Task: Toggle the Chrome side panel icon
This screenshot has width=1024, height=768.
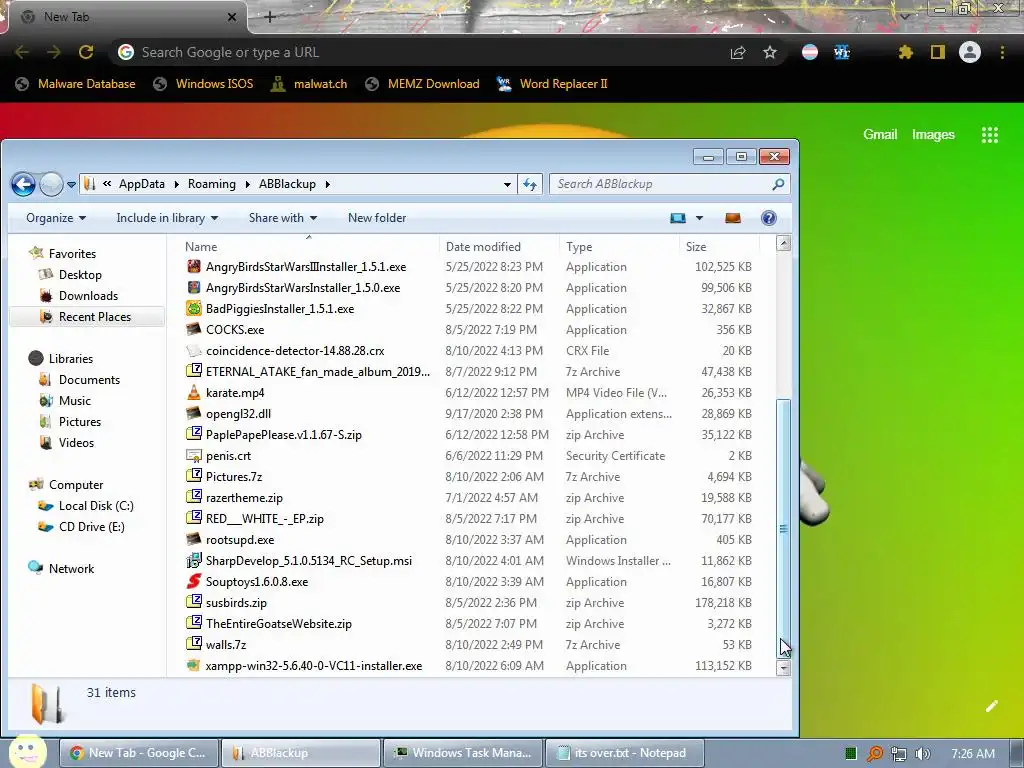Action: (x=938, y=52)
